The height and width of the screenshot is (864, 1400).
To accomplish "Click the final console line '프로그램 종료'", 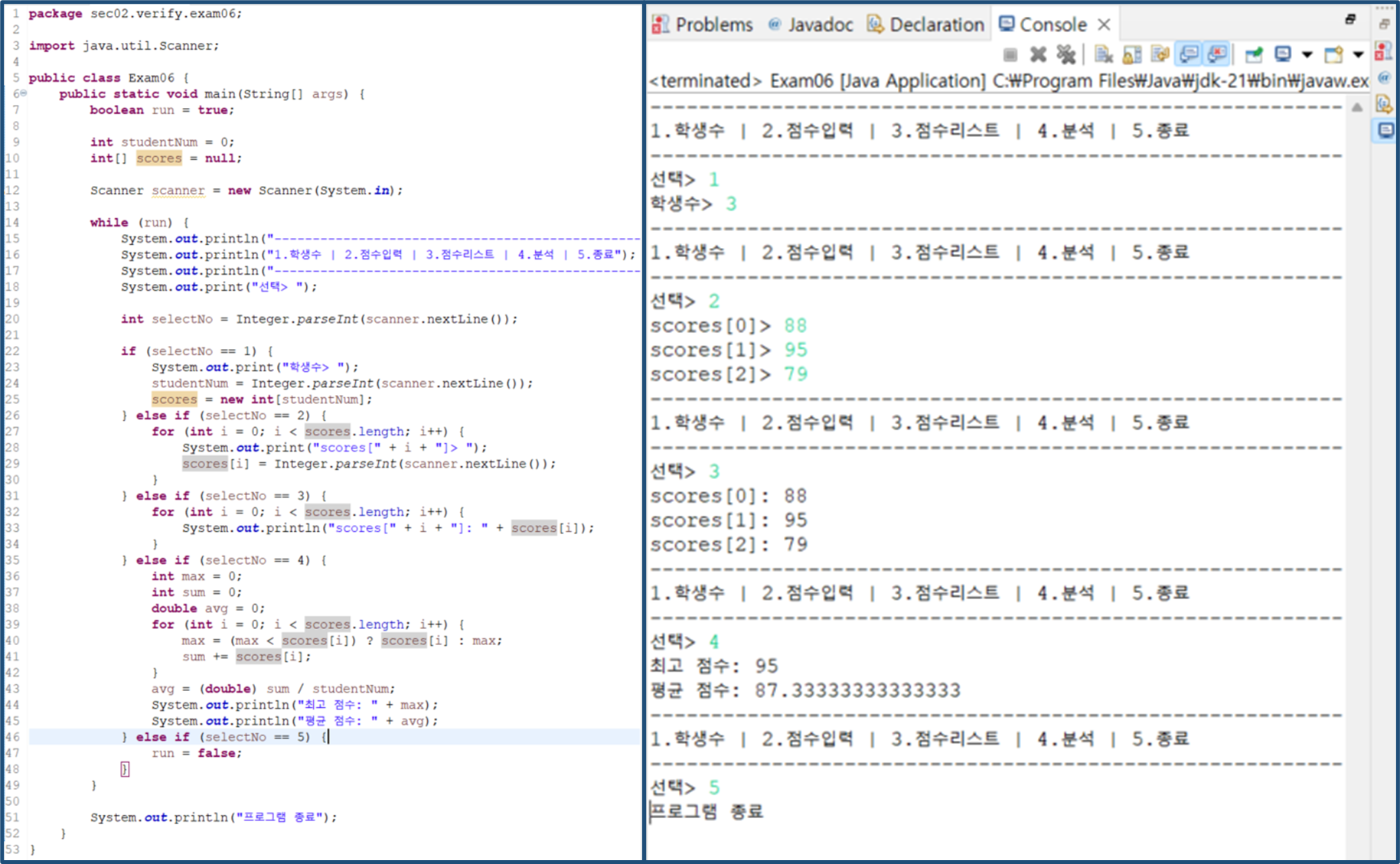I will (x=707, y=812).
